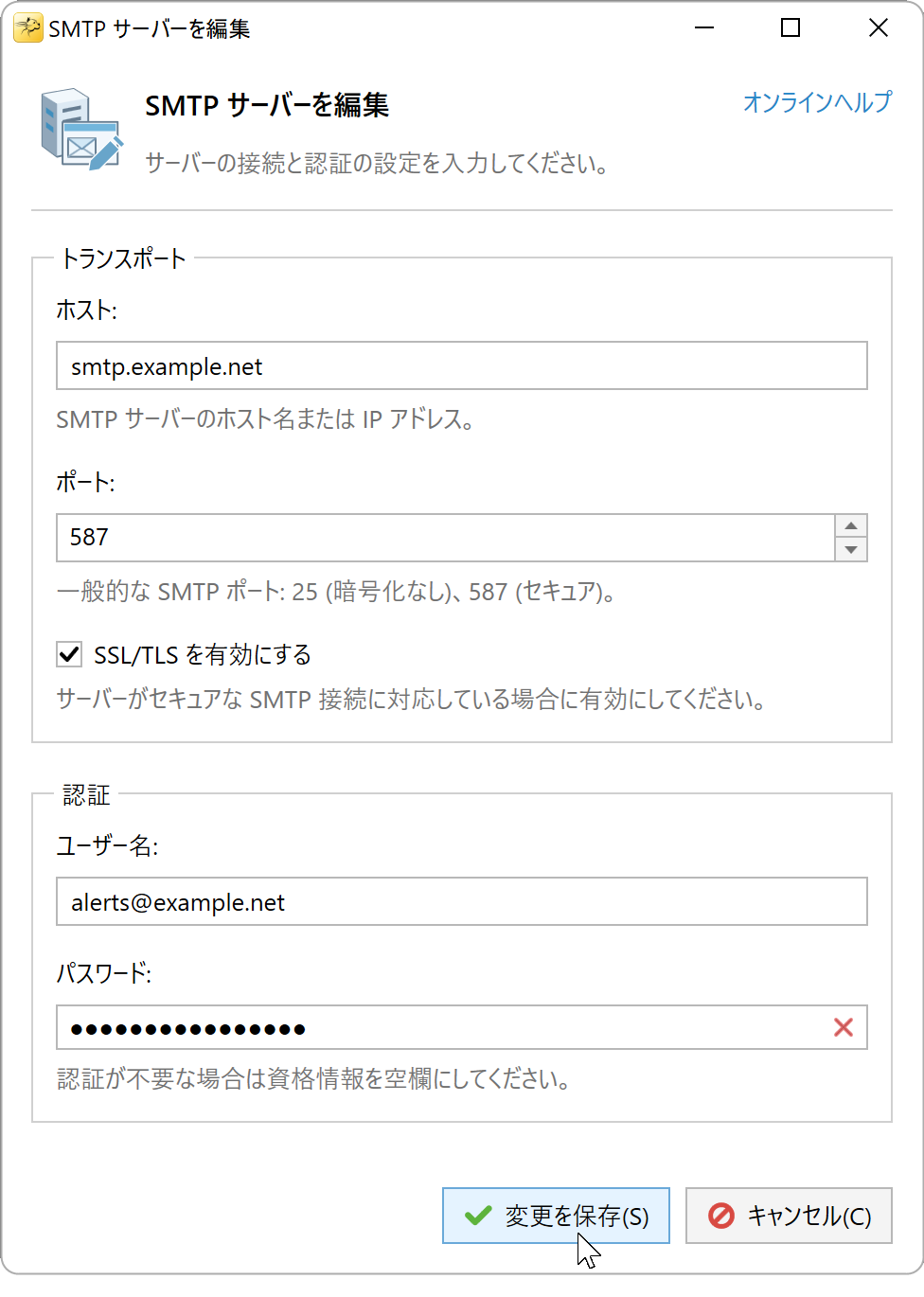Focus the ポート field showing 587
924x1297 pixels.
446,538
